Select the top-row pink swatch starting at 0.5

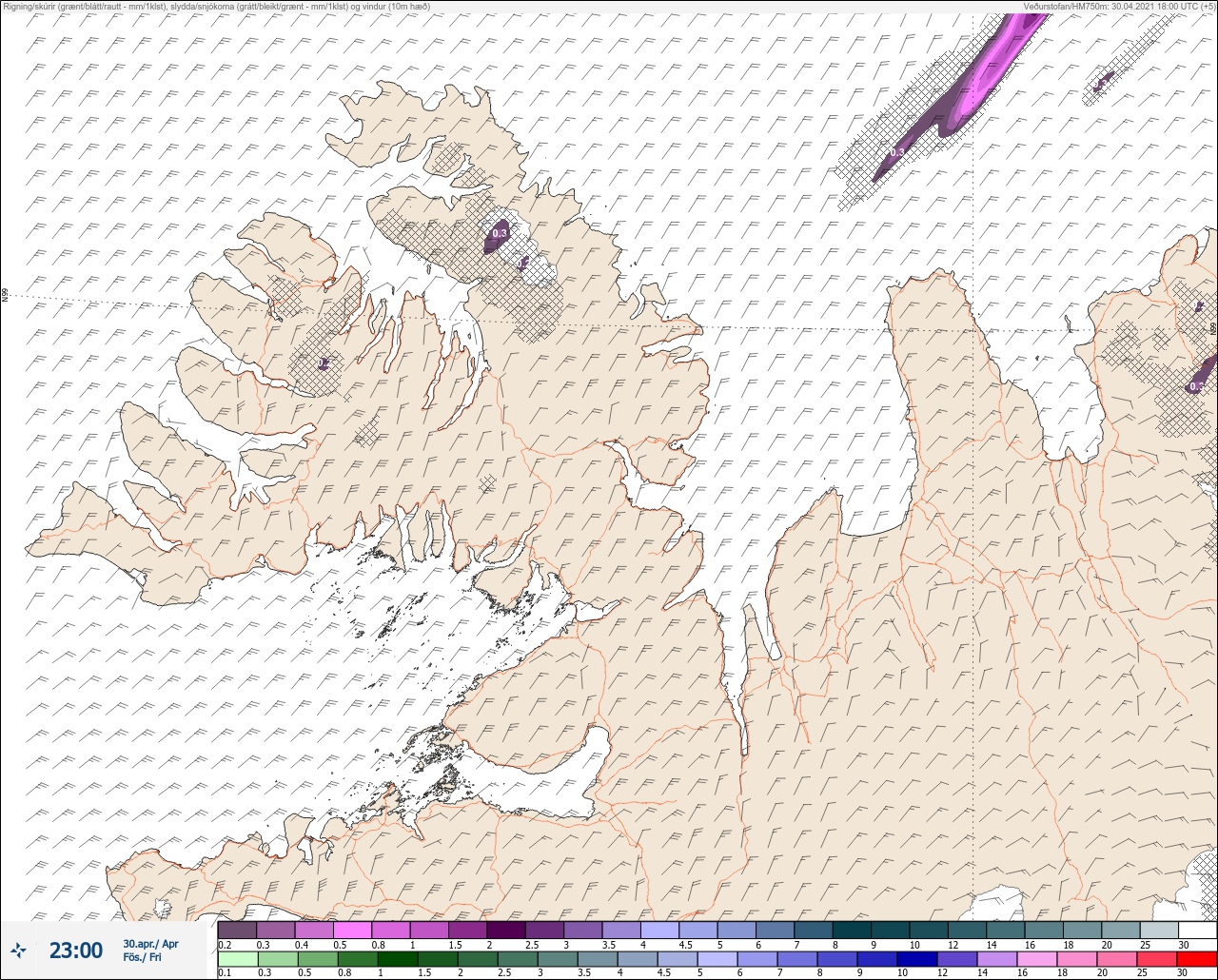[352, 930]
